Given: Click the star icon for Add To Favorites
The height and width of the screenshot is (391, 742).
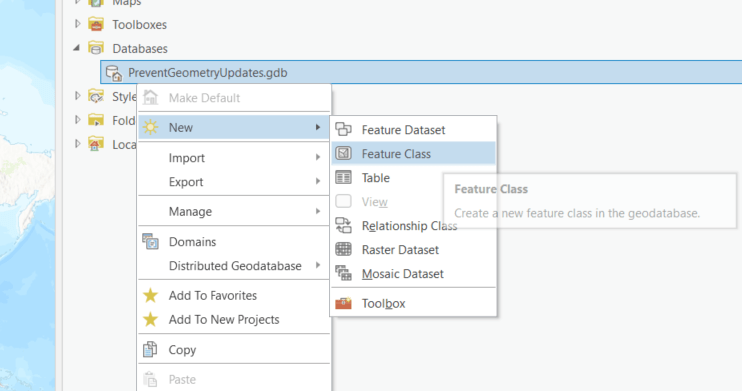Looking at the screenshot, I should click(150, 295).
